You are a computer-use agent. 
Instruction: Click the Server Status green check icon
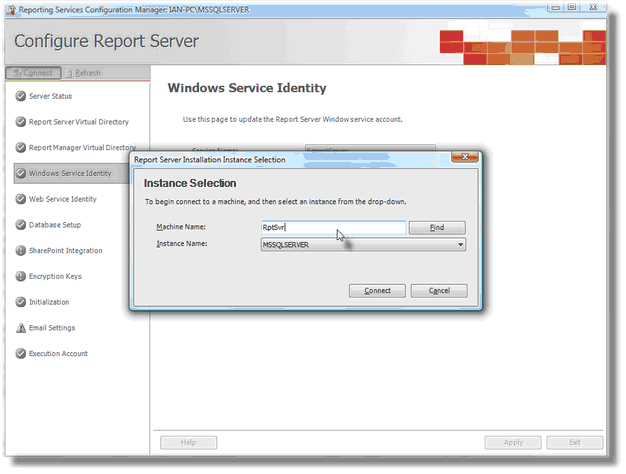tap(20, 96)
